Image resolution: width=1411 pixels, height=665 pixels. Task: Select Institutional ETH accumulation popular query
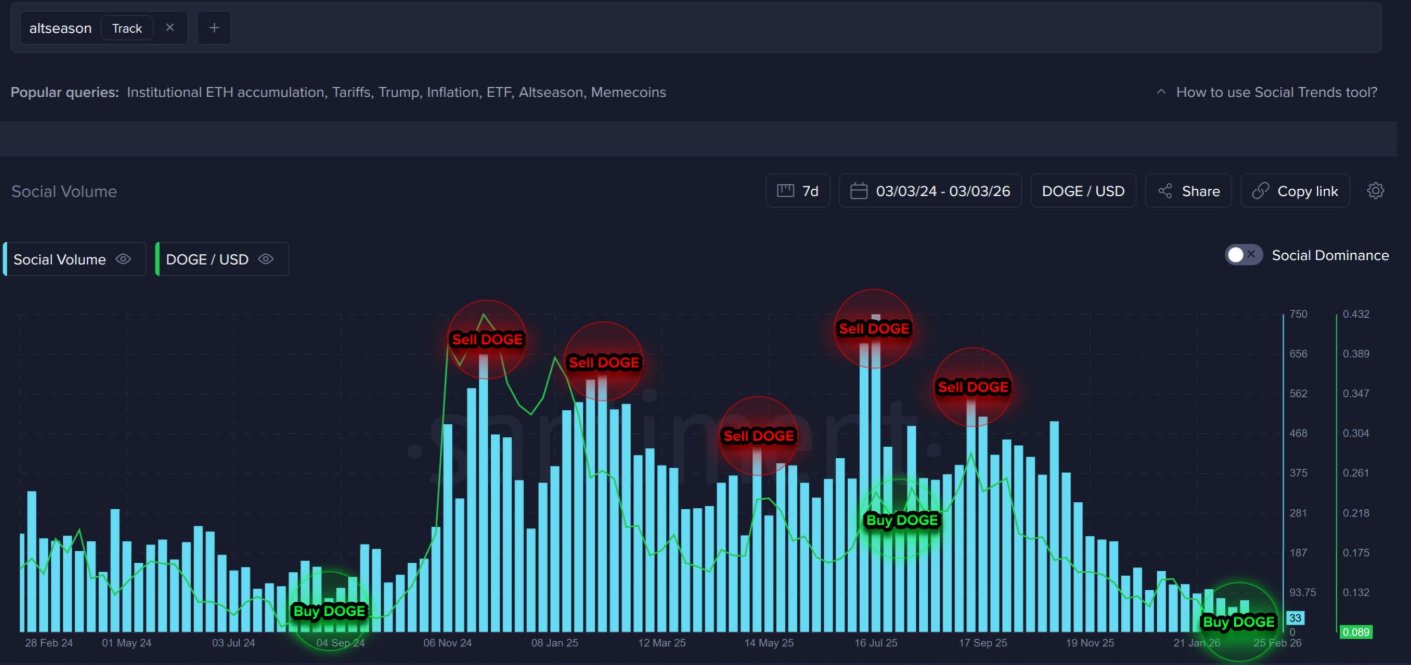coord(225,92)
